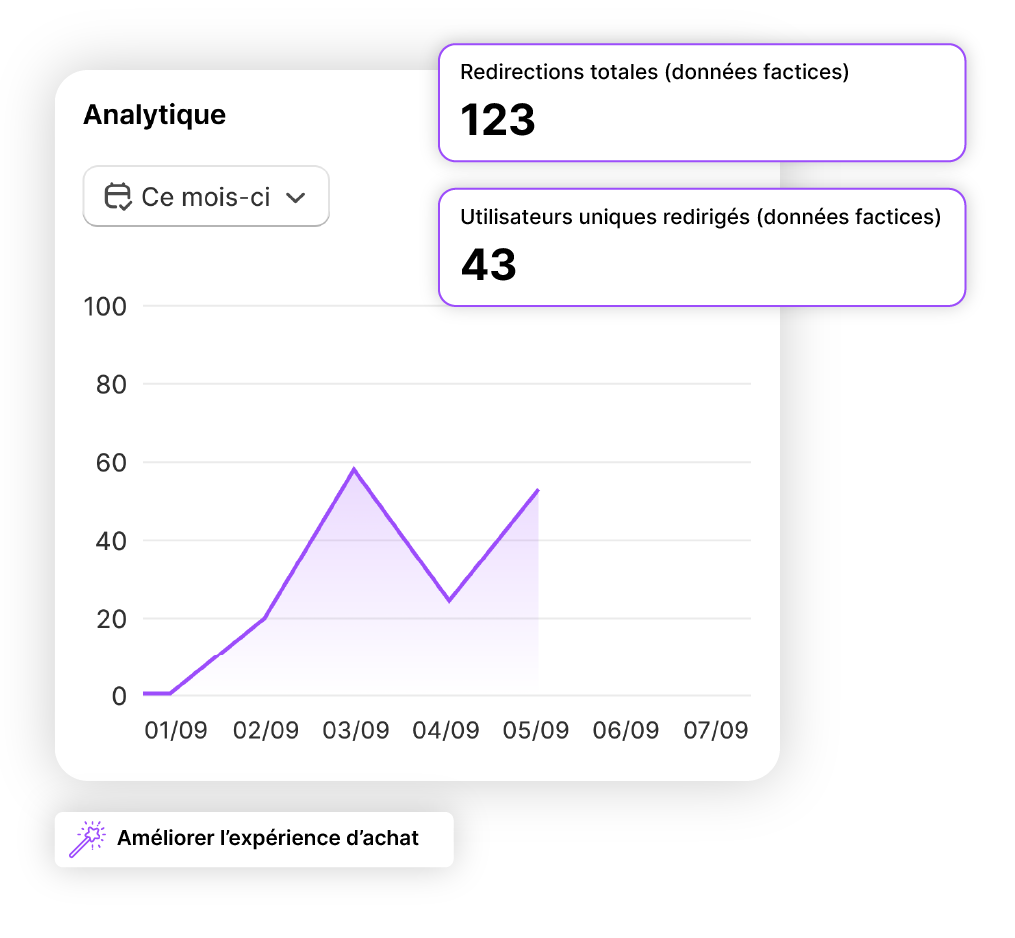Click the 123 total redirections value
This screenshot has width=1015, height=938.
[498, 121]
